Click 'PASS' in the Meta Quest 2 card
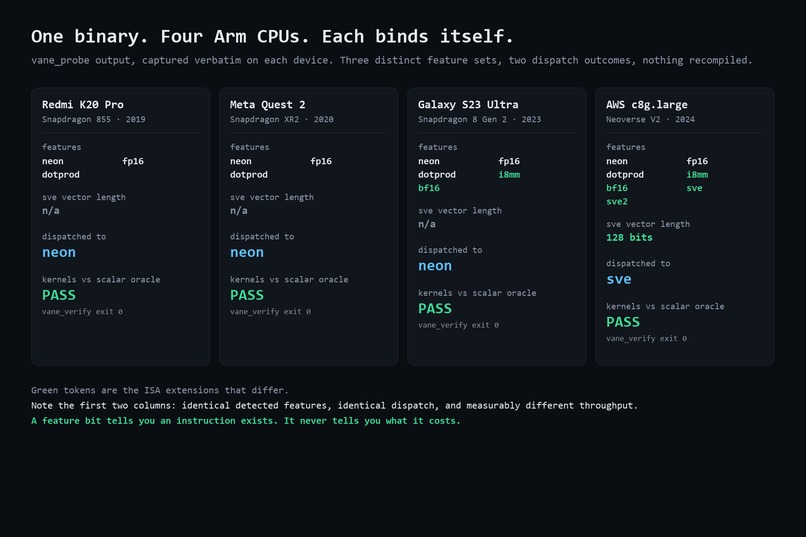Image resolution: width=806 pixels, height=537 pixels. click(x=247, y=295)
